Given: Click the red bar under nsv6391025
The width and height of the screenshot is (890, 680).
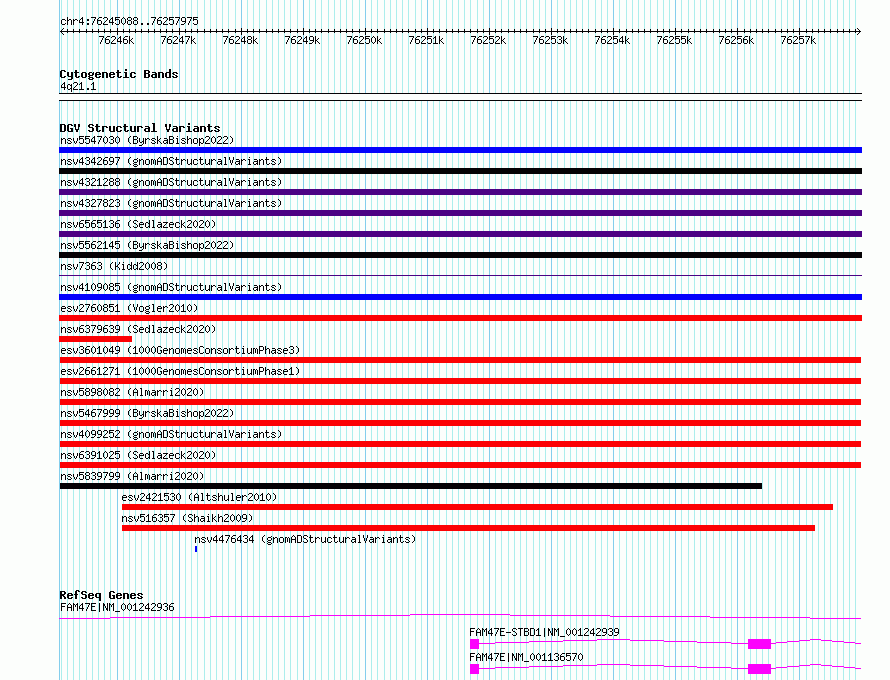Looking at the screenshot, I should tap(460, 465).
